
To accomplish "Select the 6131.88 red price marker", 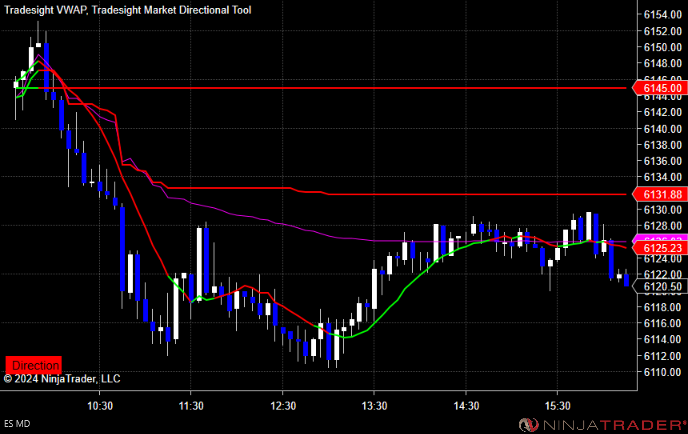I will coord(660,194).
